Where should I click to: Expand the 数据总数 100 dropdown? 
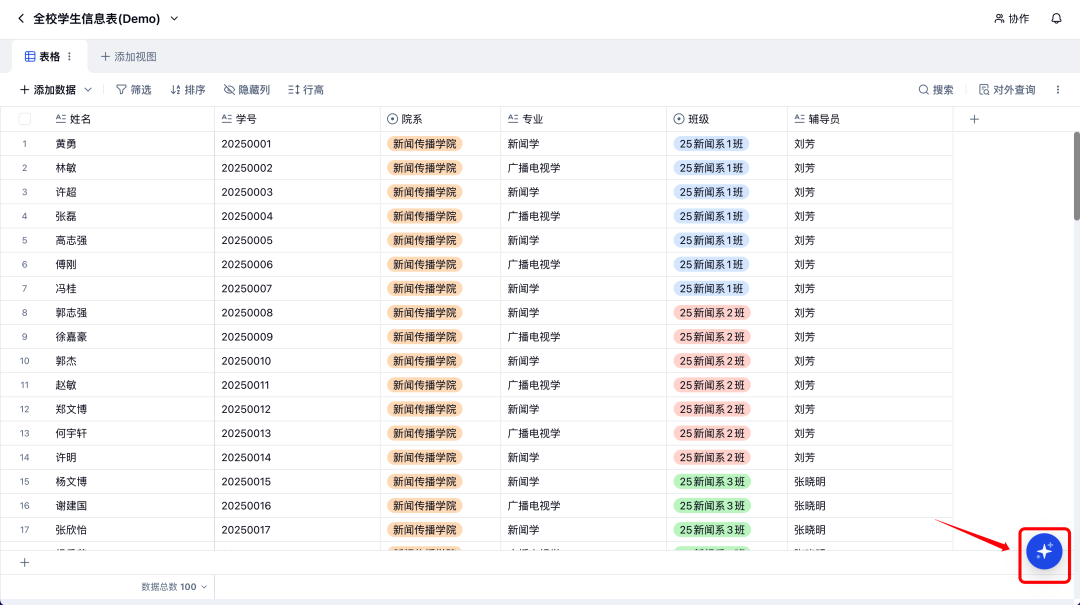click(174, 587)
